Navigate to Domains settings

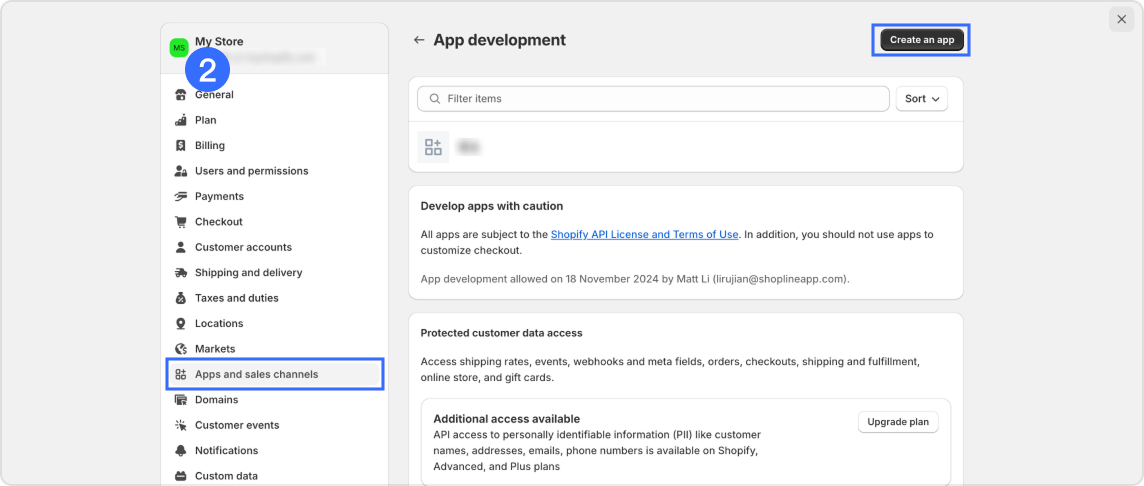(216, 400)
